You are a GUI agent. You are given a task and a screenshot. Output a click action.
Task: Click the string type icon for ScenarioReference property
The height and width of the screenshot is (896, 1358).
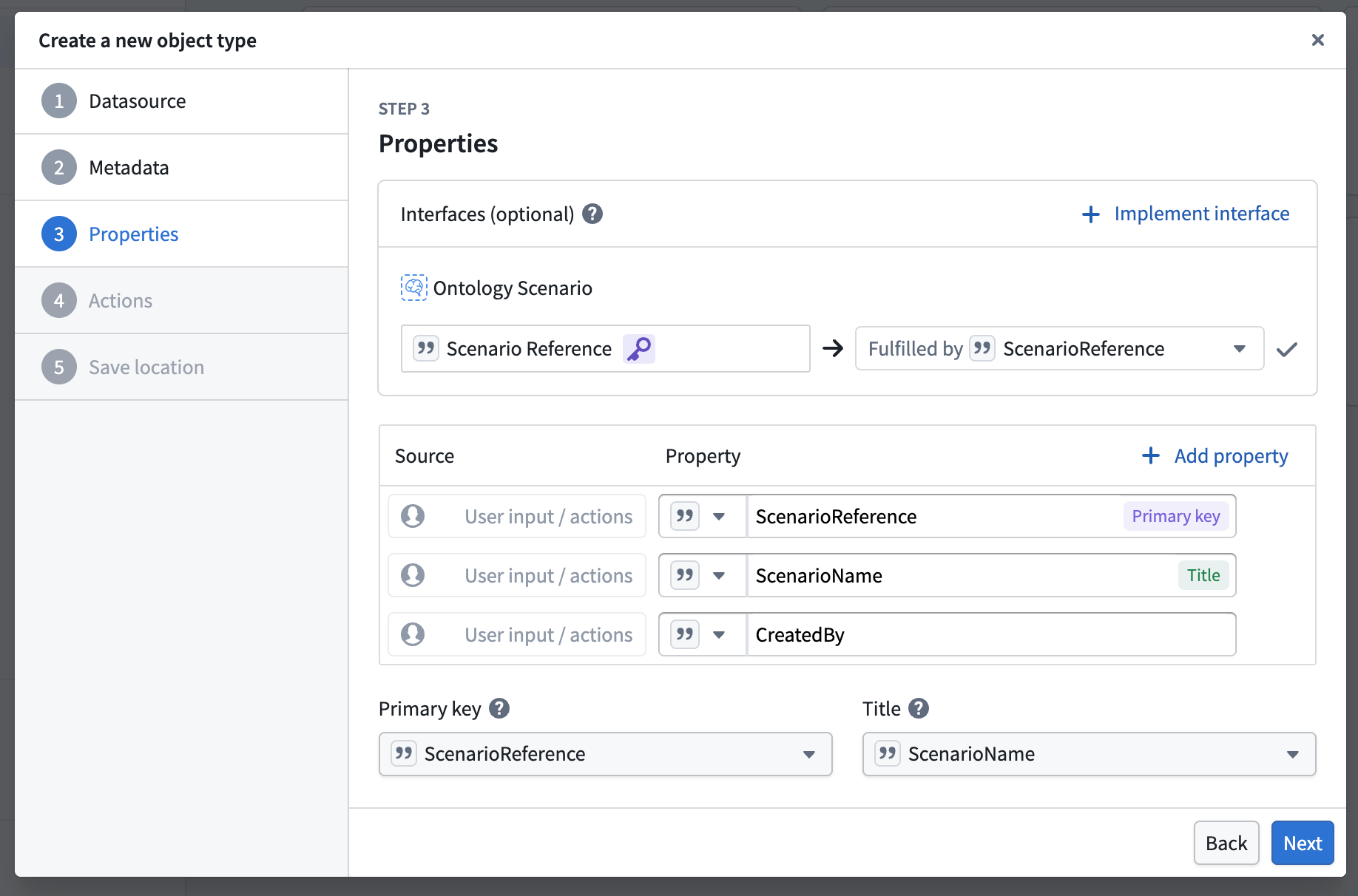tap(685, 516)
